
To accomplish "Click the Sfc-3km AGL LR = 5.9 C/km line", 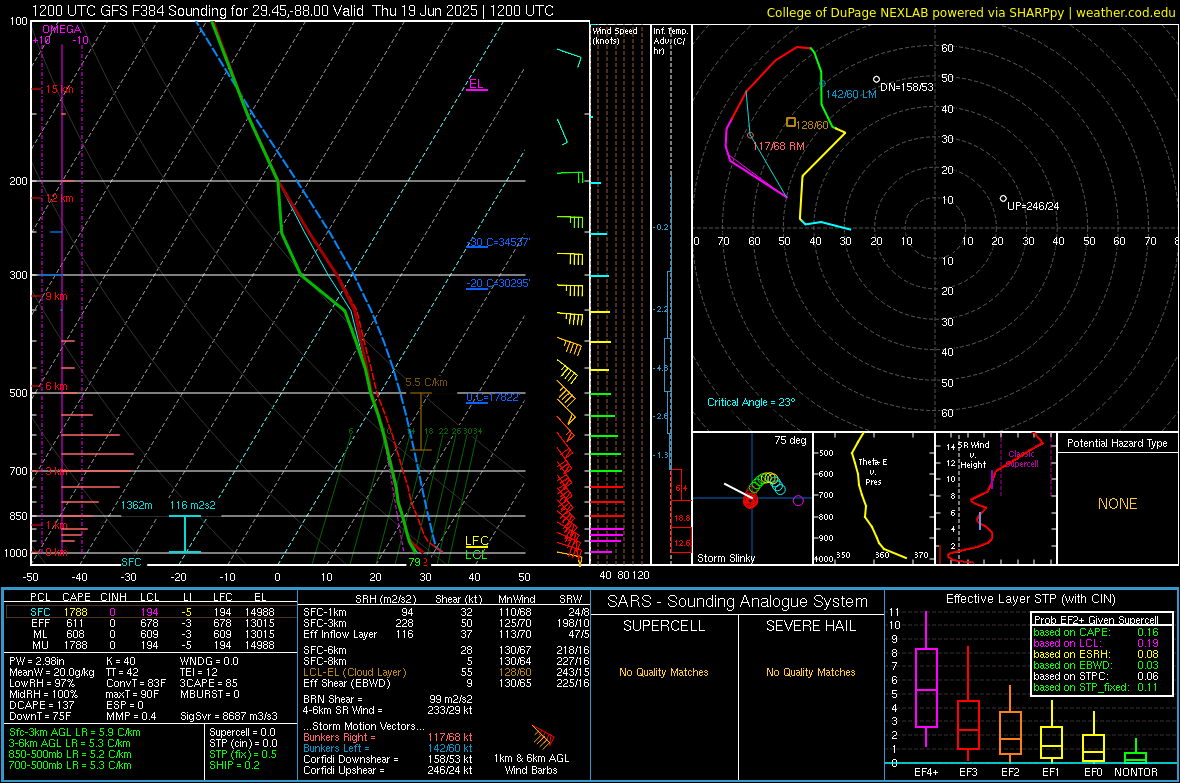I will (x=75, y=732).
